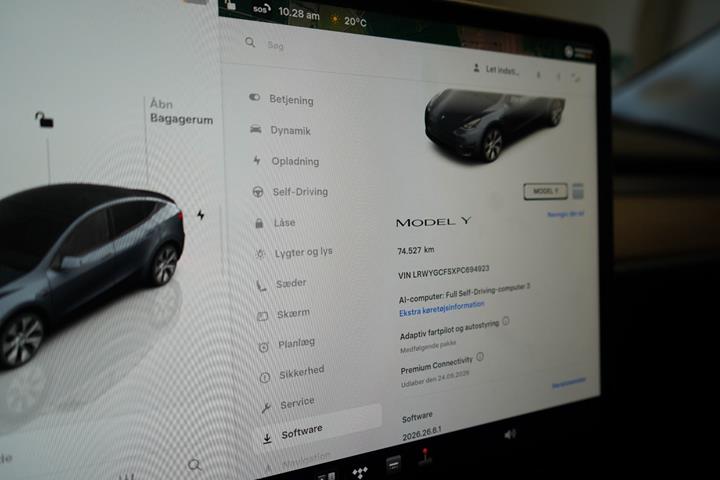This screenshot has width=720, height=480.
Task: Tap the trash-like icon beside the MODEL Y badge button
Action: coord(578,190)
